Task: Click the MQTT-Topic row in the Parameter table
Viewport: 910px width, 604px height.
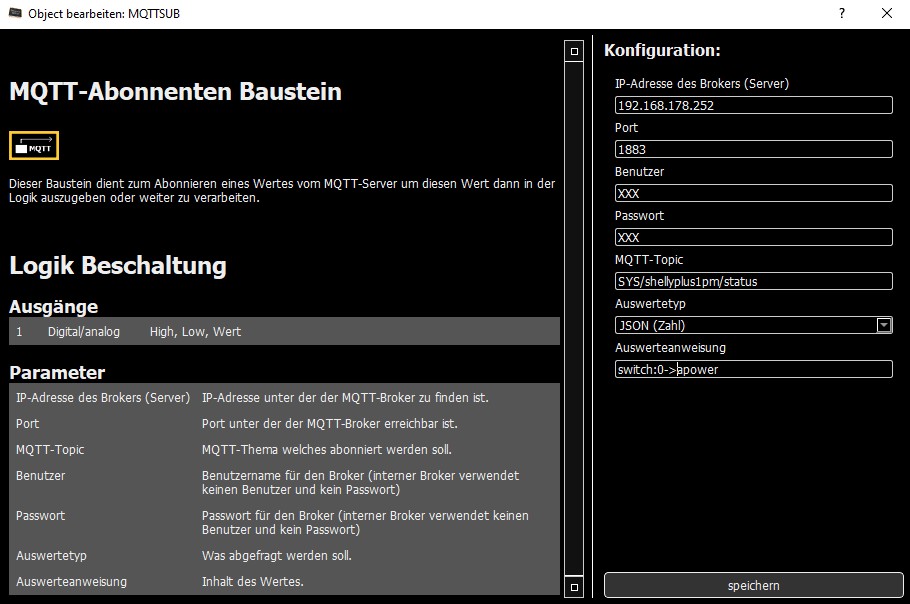Action: click(x=284, y=449)
